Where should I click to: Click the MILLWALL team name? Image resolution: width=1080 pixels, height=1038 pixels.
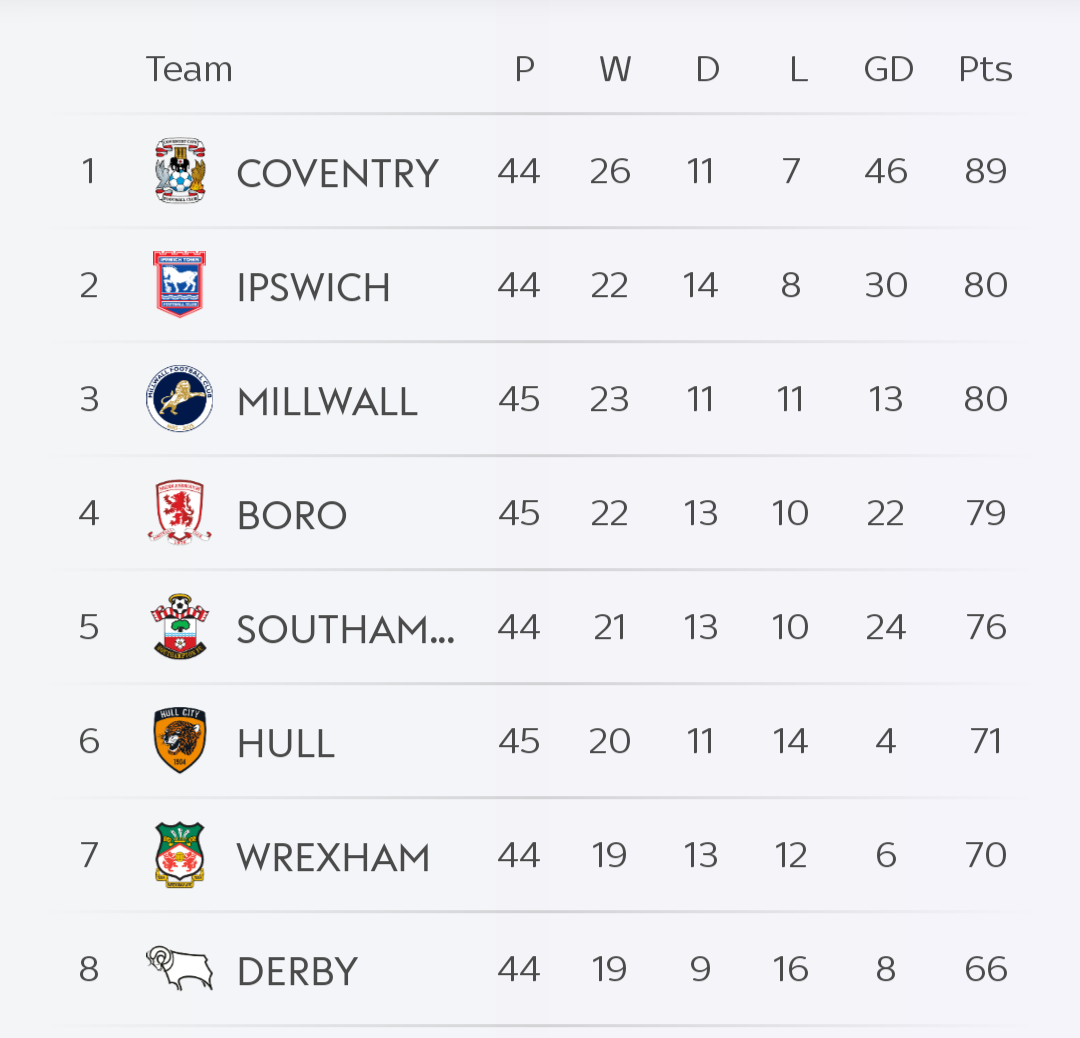(327, 402)
